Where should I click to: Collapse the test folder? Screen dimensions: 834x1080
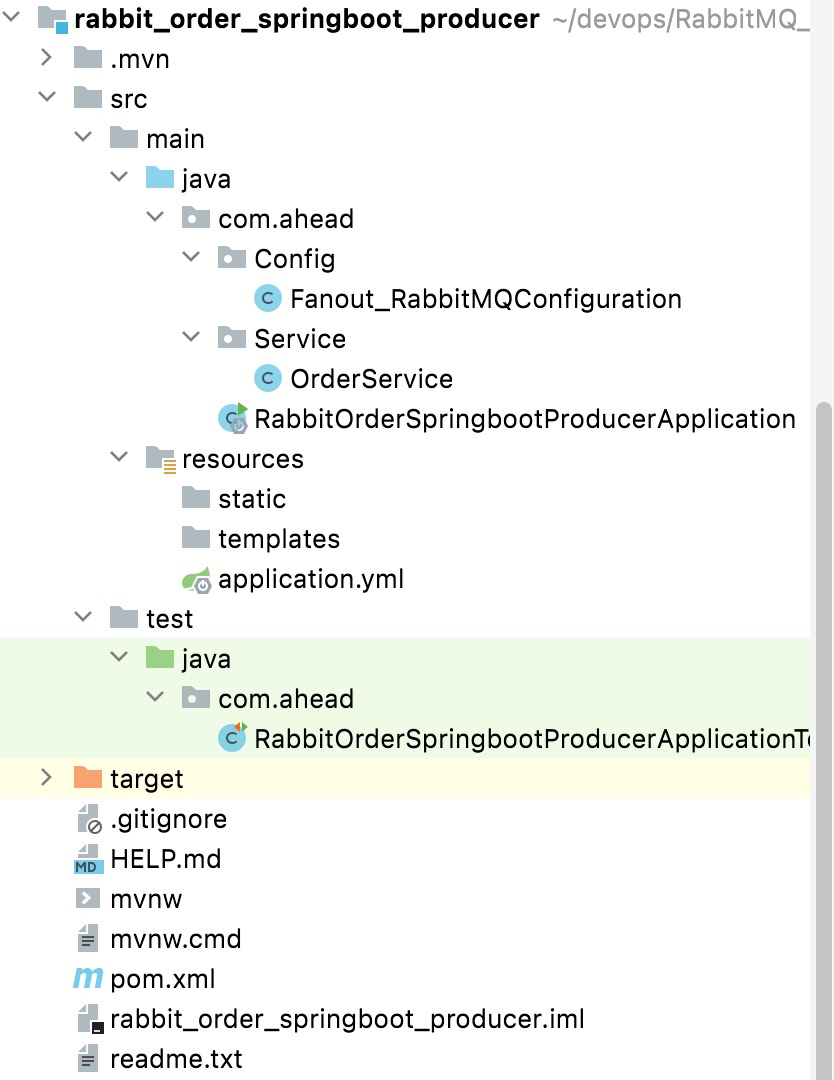pos(83,617)
